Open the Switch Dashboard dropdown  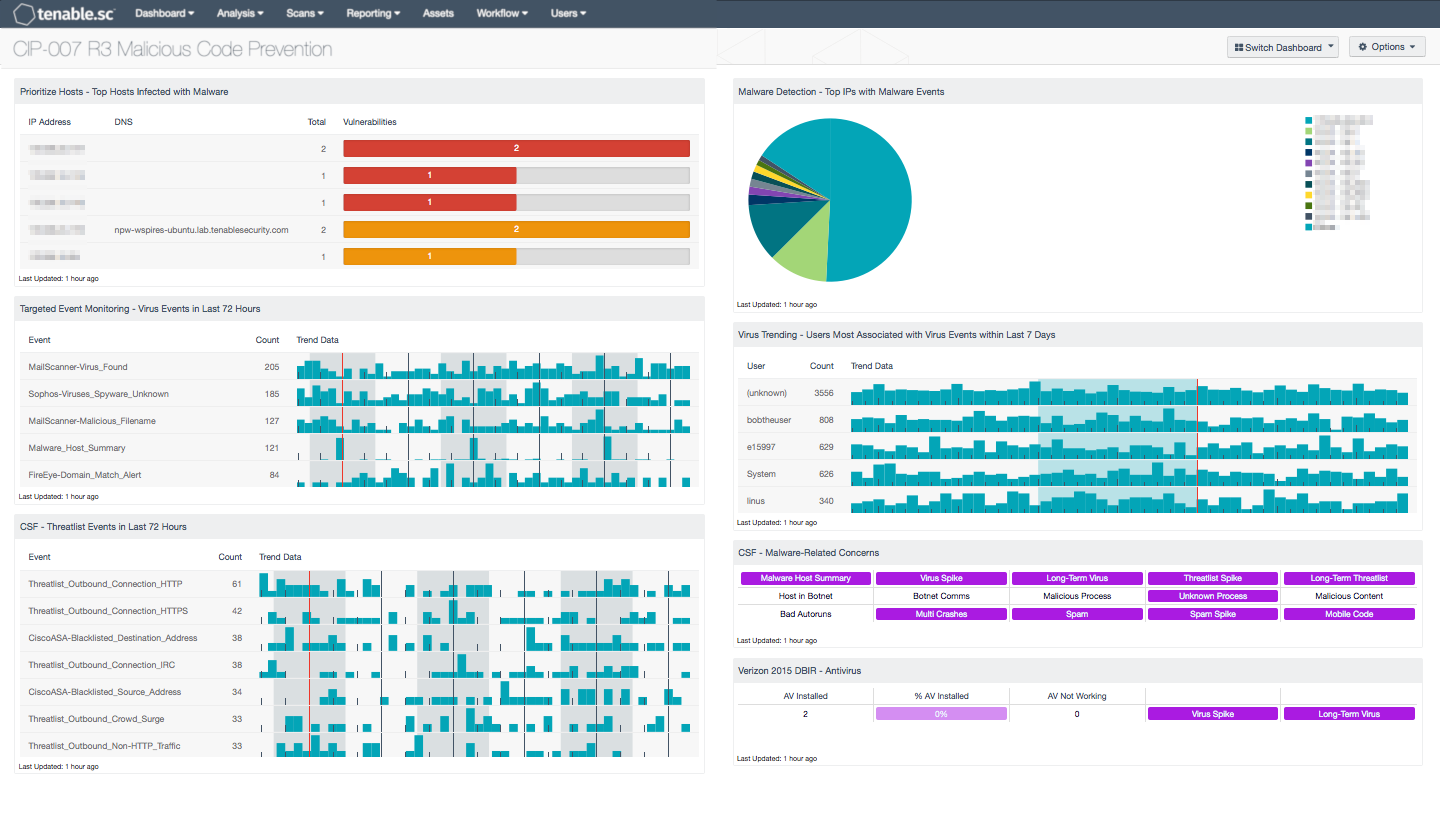coord(1283,47)
